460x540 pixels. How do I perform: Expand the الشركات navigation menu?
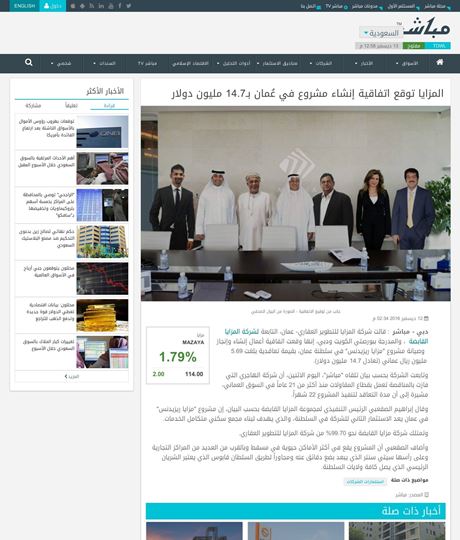click(x=321, y=63)
